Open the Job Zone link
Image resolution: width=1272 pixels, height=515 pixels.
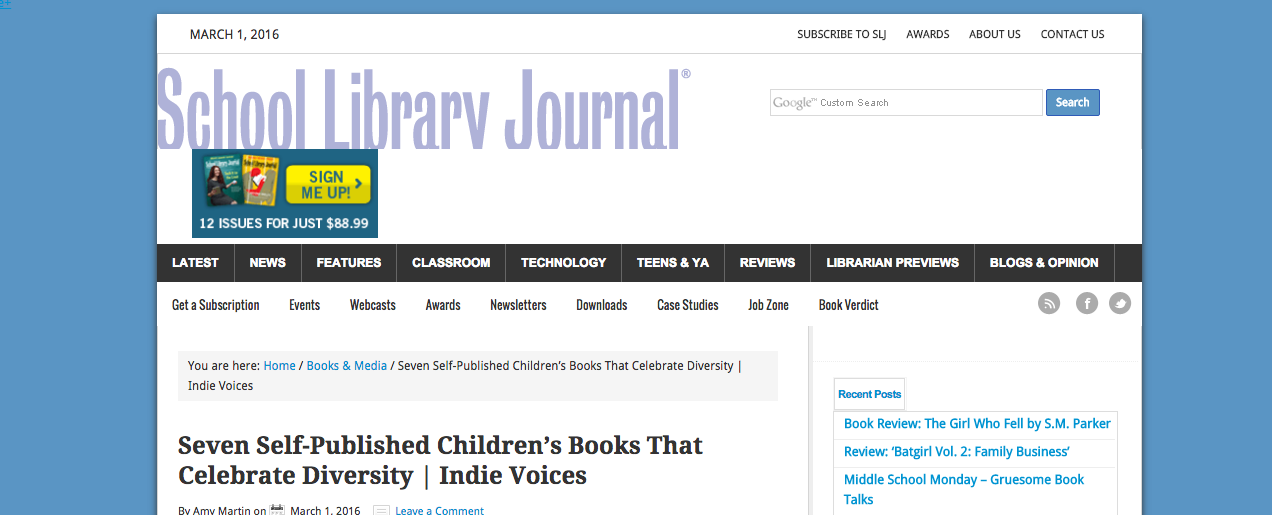(768, 305)
